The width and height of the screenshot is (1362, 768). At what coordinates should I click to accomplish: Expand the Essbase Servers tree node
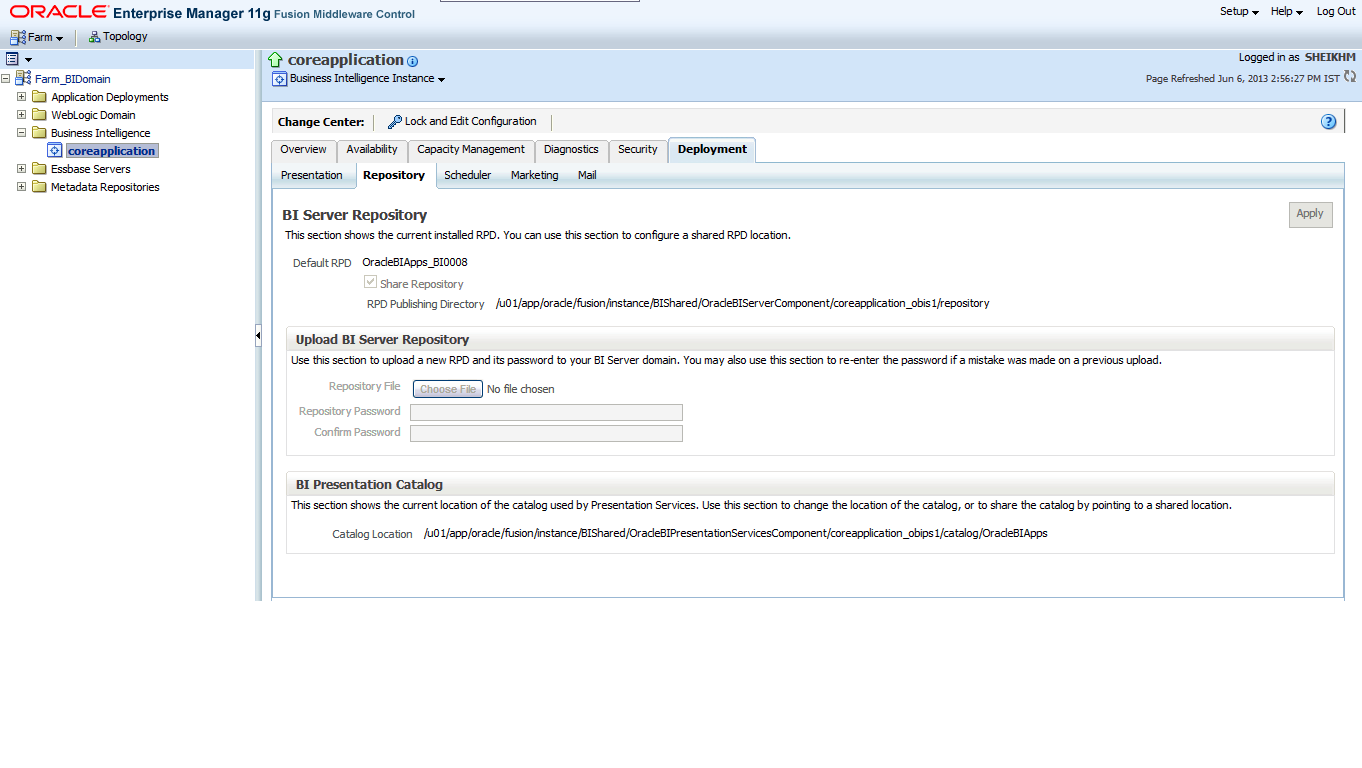click(x=22, y=168)
